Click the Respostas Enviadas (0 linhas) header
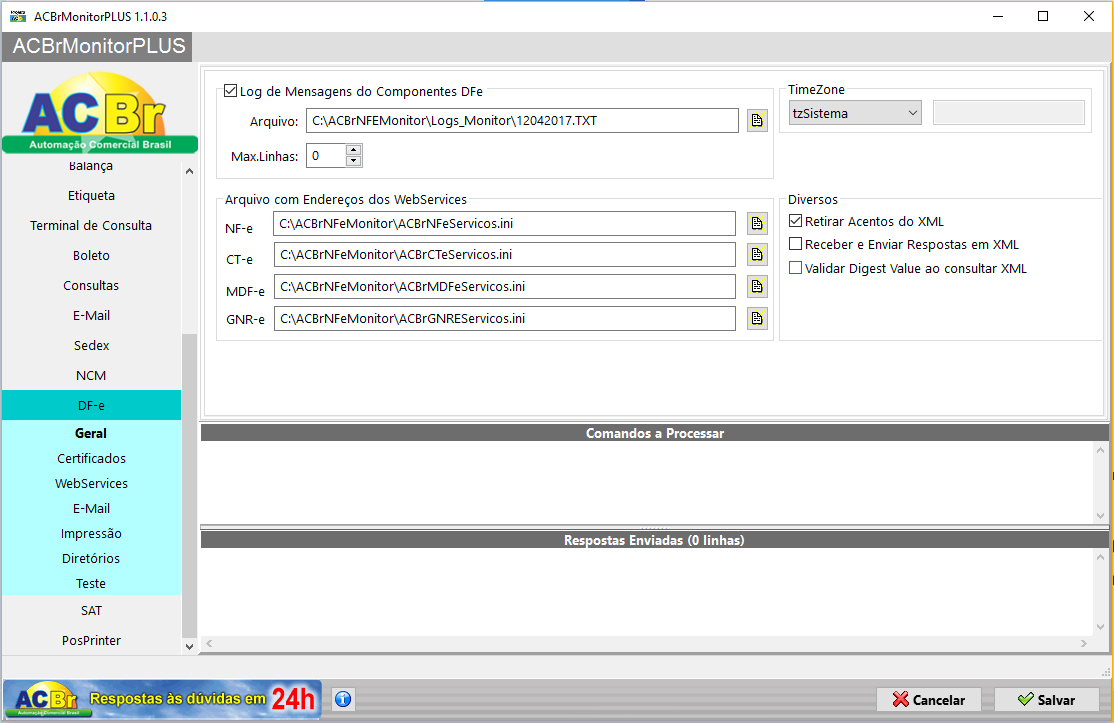 tap(654, 540)
